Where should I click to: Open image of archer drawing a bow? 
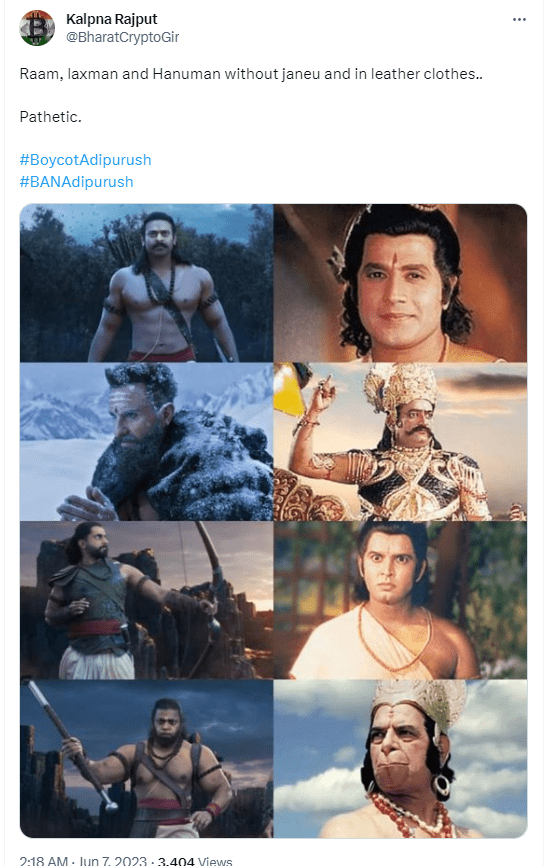pos(146,600)
